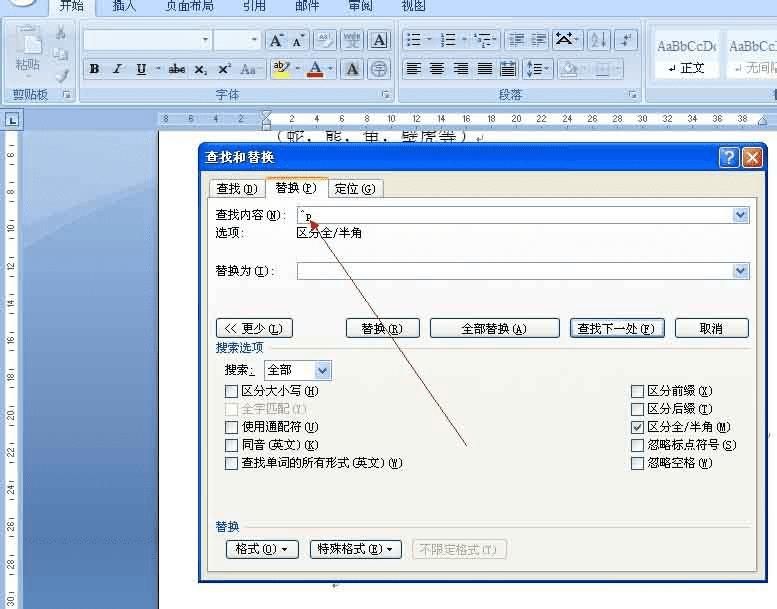Click the 取消 button
Screen dimensions: 777x609
(712, 329)
